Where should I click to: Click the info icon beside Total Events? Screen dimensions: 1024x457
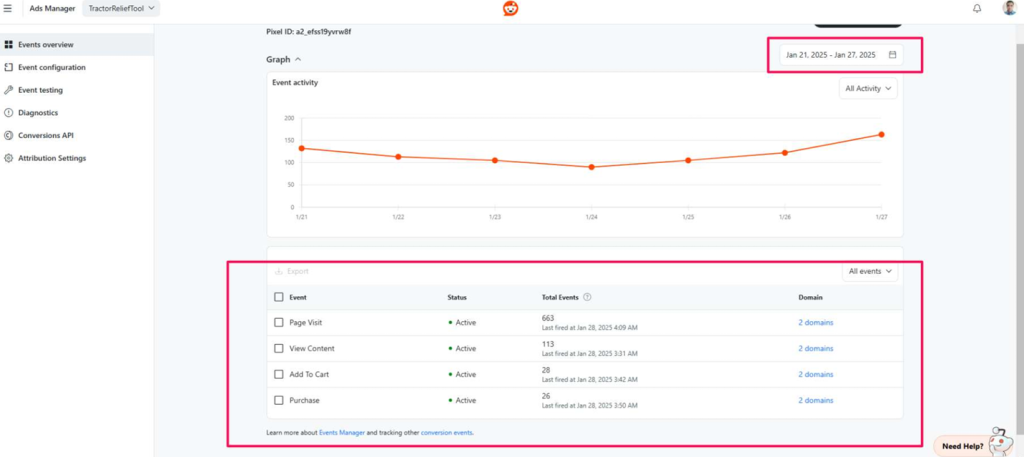pos(587,297)
